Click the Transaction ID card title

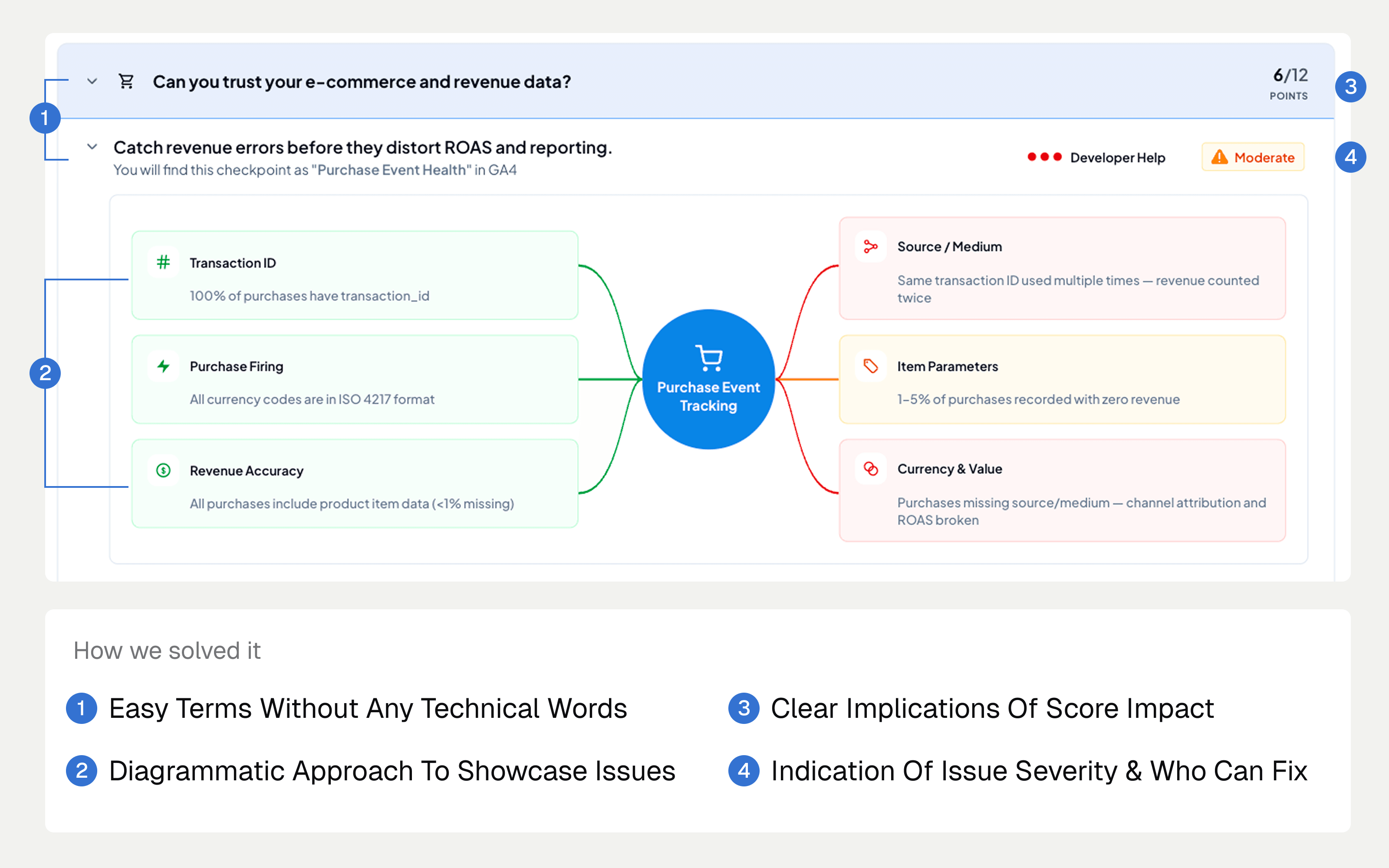click(233, 263)
